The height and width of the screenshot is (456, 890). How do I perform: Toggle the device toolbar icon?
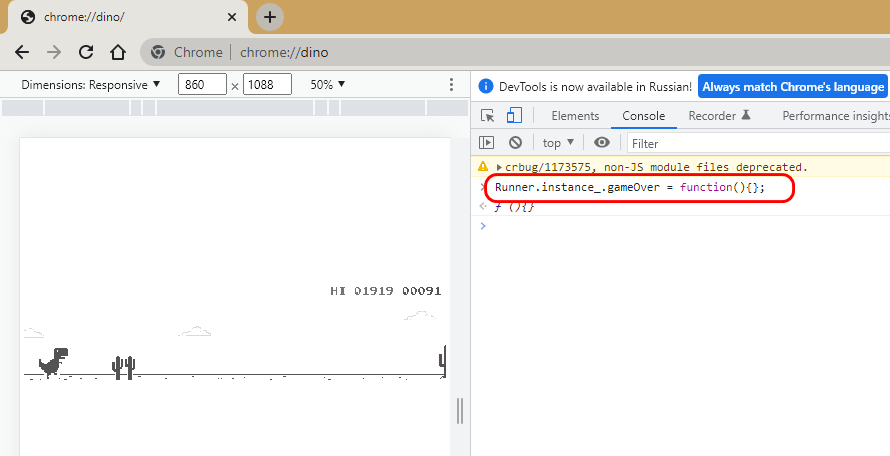[514, 116]
